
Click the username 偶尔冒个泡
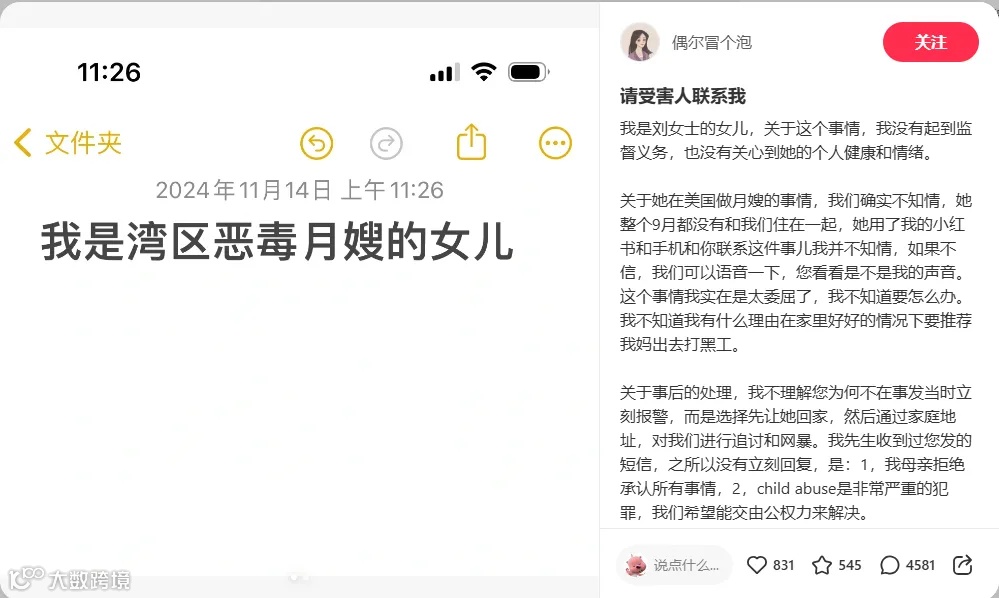(712, 43)
